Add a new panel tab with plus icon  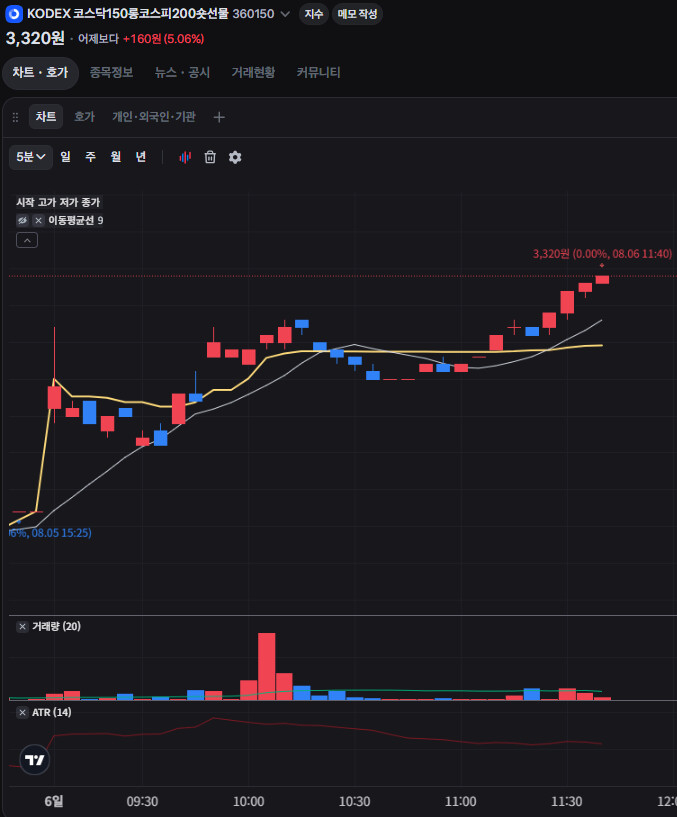coord(219,117)
